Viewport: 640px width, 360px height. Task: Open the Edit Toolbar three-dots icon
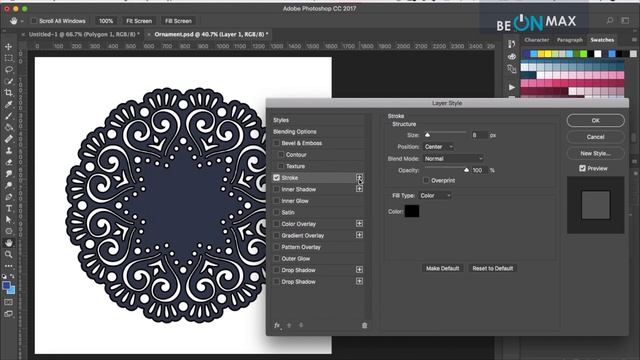point(9,266)
